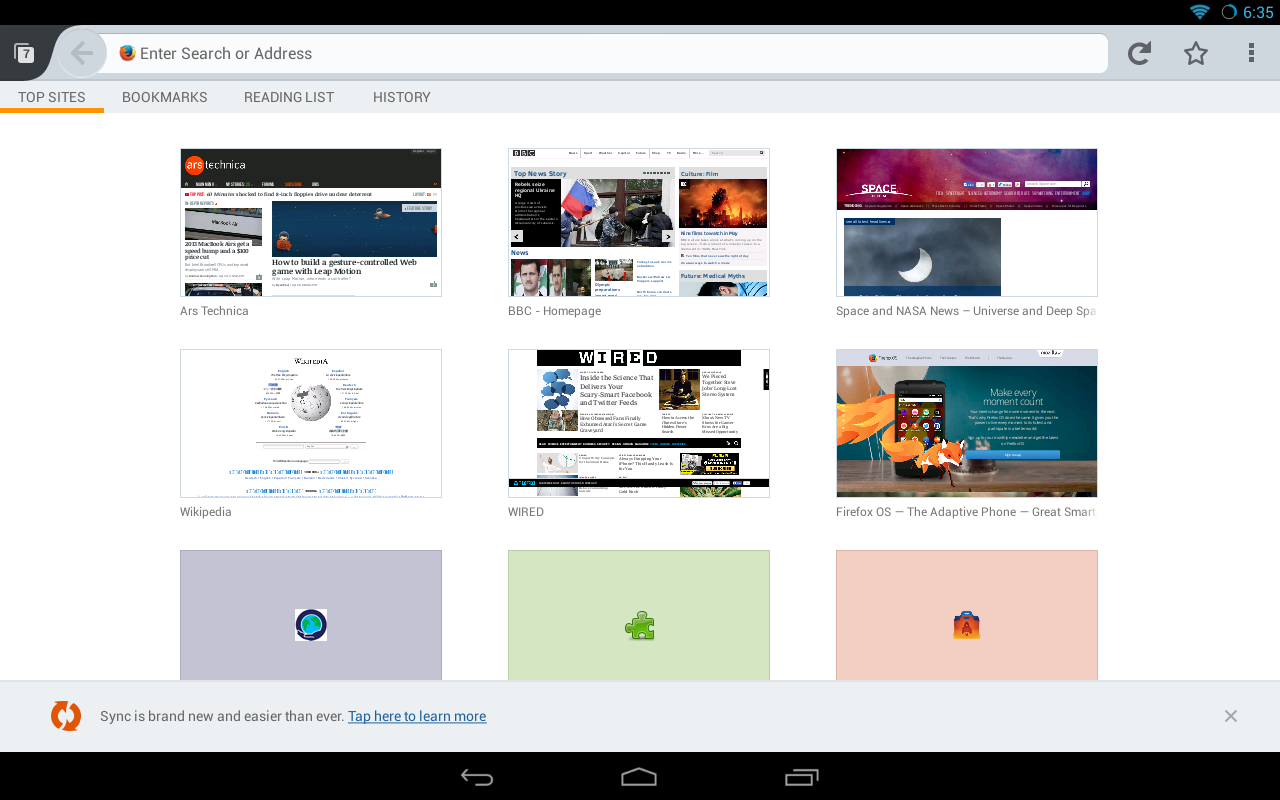Viewport: 1280px width, 800px height.
Task: Reload the current page
Action: click(1138, 53)
